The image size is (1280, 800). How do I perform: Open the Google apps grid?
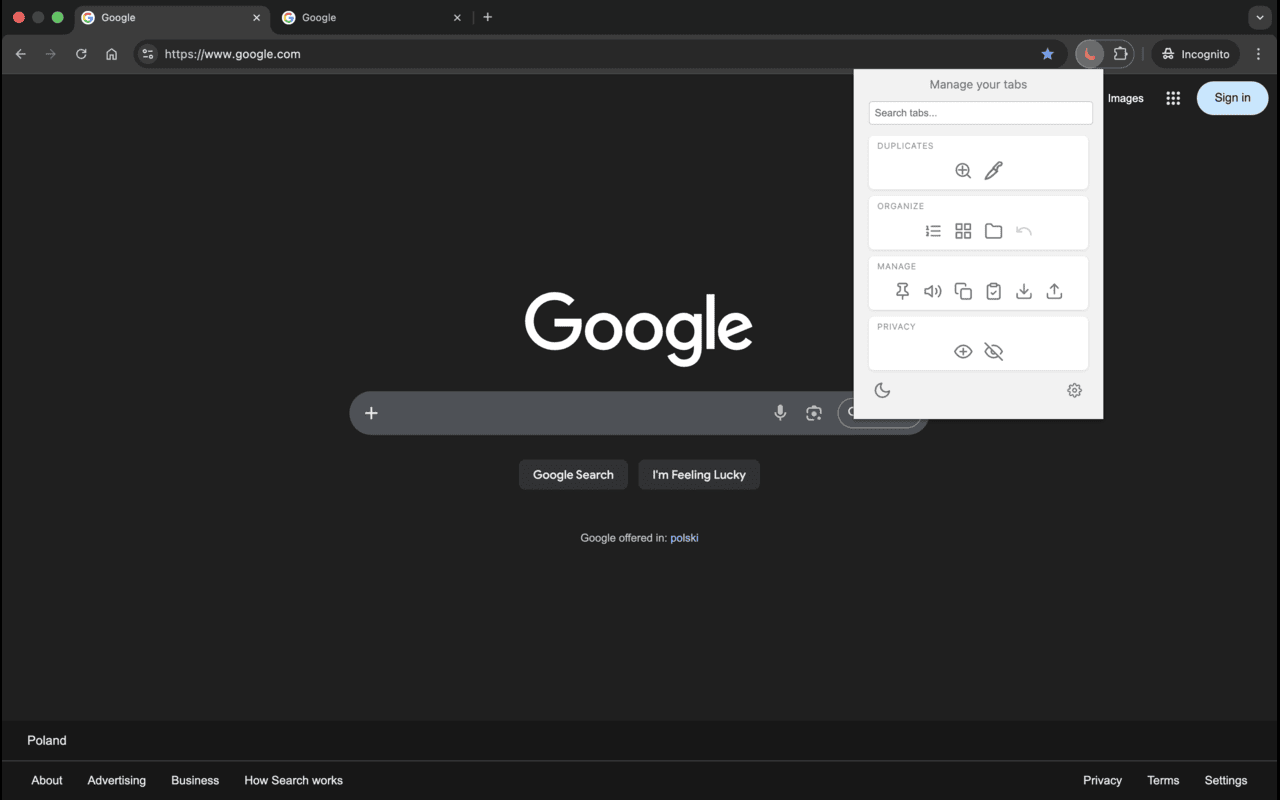click(x=1173, y=98)
